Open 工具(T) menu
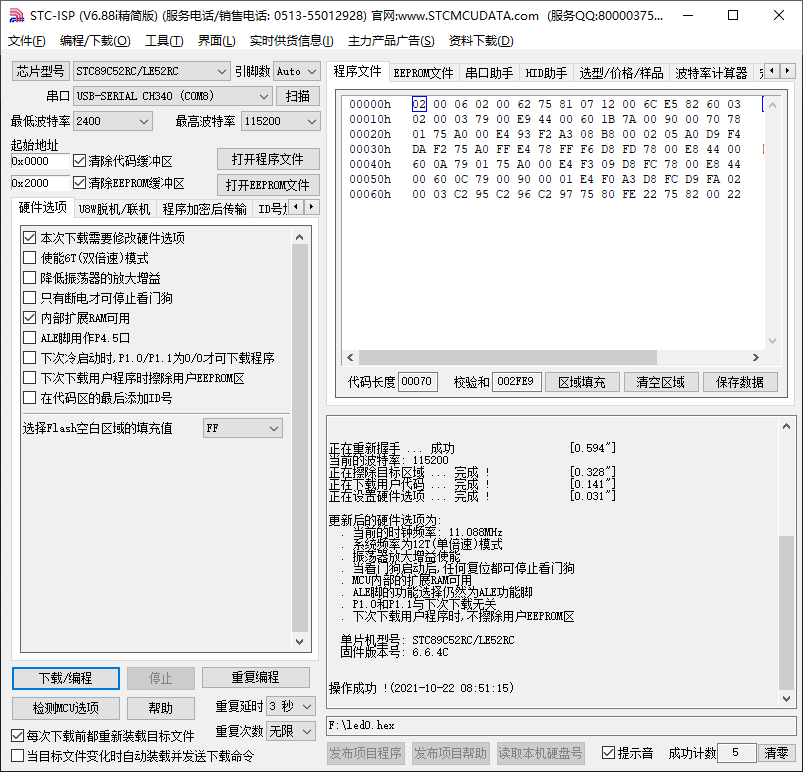This screenshot has height=772, width=803. [x=164, y=40]
